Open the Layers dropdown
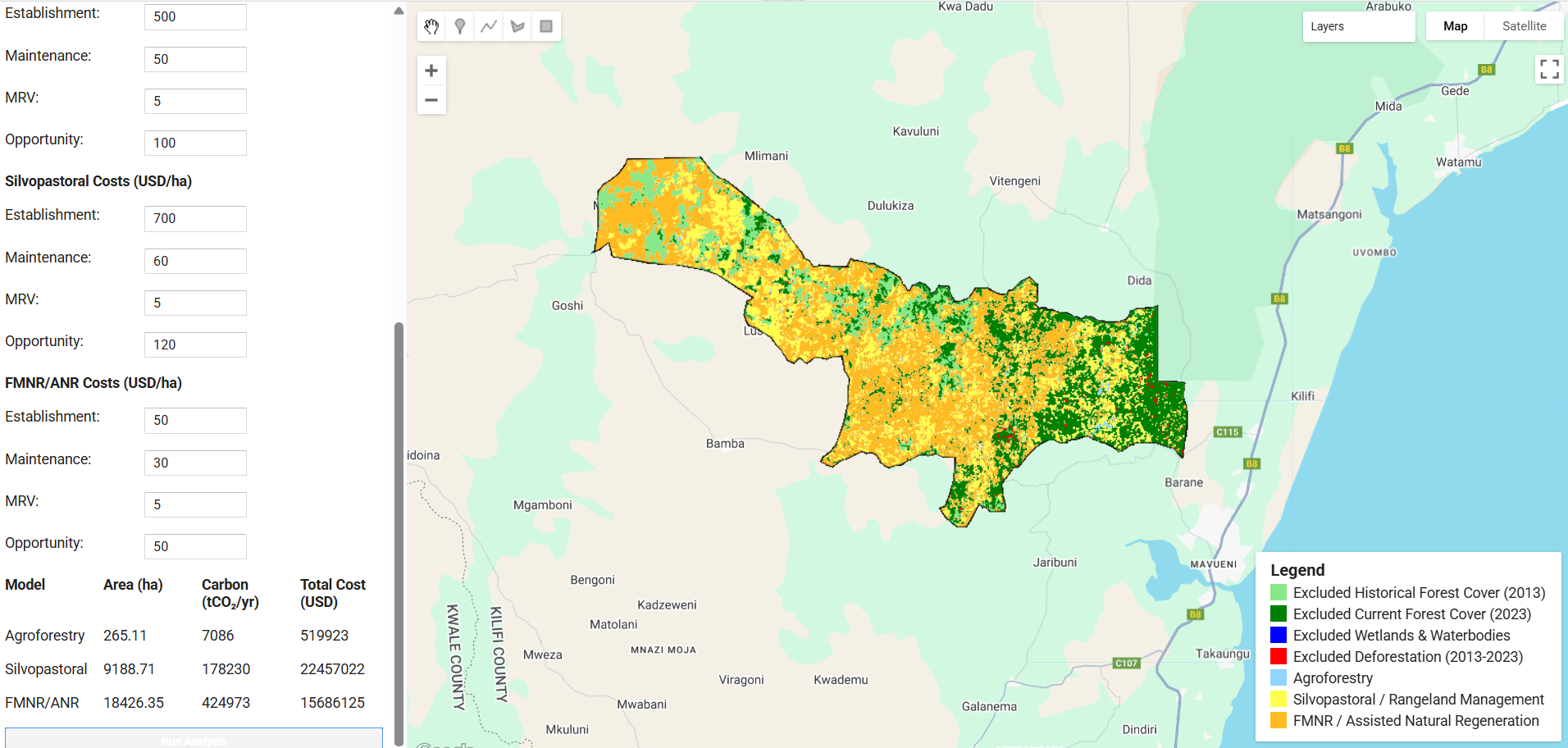Viewport: 1568px width, 748px height. 1358,26
